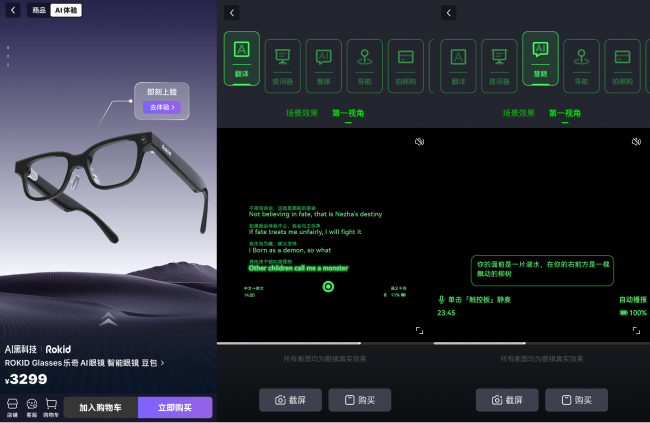
Task: Click the green 你的面前是一片湖水 description bubble
Action: click(542, 270)
